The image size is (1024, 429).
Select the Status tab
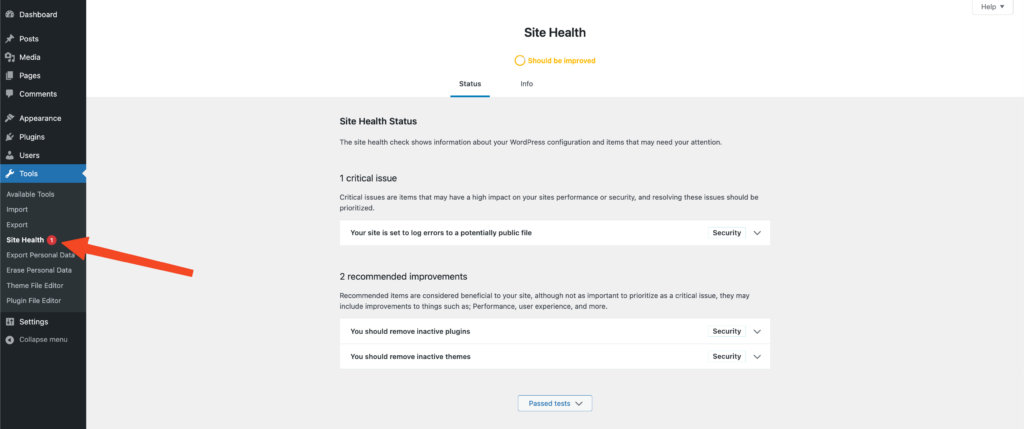tap(469, 84)
